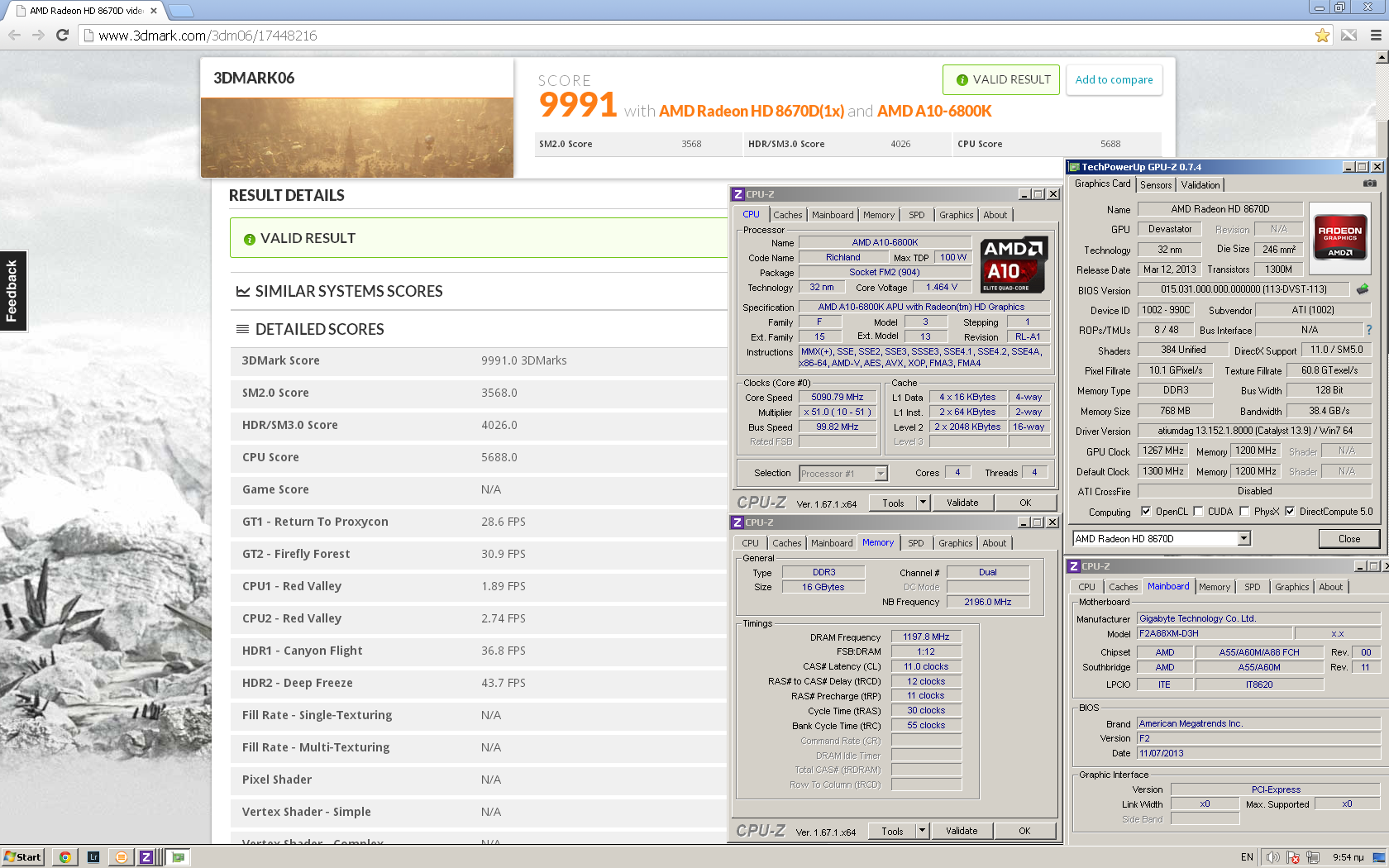The height and width of the screenshot is (868, 1389).
Task: Click Close button in GPU-Z
Action: point(1349,539)
